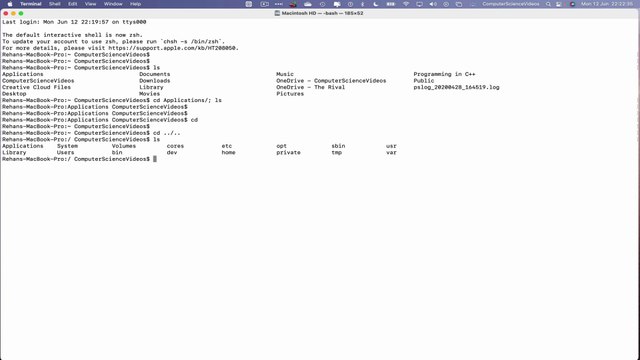Open the Shell menu
640x360 pixels.
[x=55, y=4]
